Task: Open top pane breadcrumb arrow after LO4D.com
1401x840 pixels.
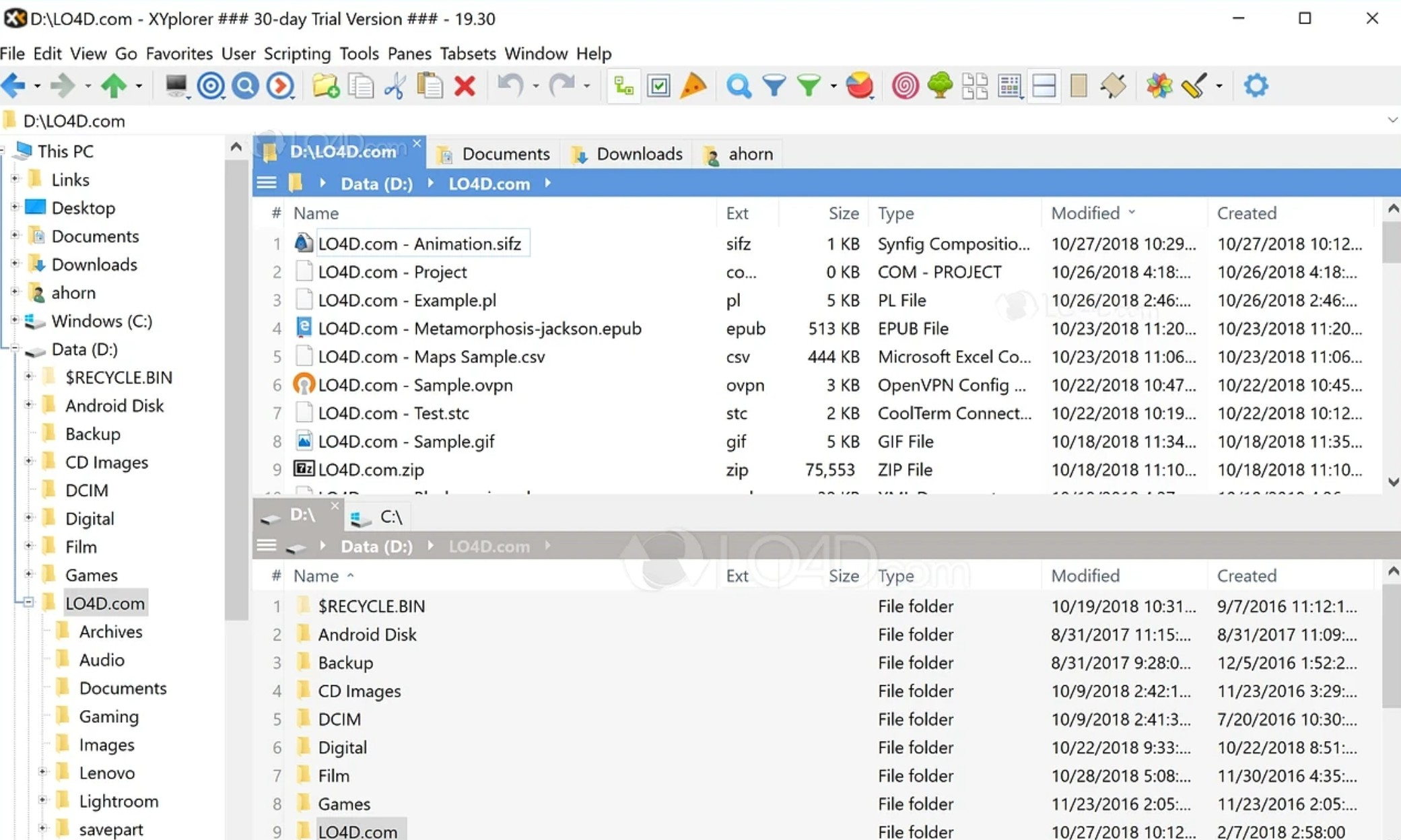Action: coord(548,183)
